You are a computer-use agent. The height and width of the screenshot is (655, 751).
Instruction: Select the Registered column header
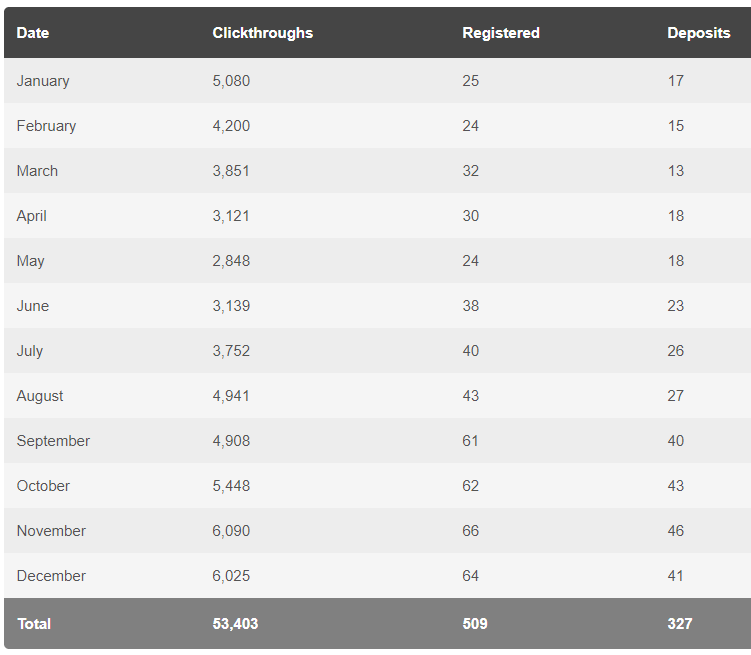click(501, 33)
